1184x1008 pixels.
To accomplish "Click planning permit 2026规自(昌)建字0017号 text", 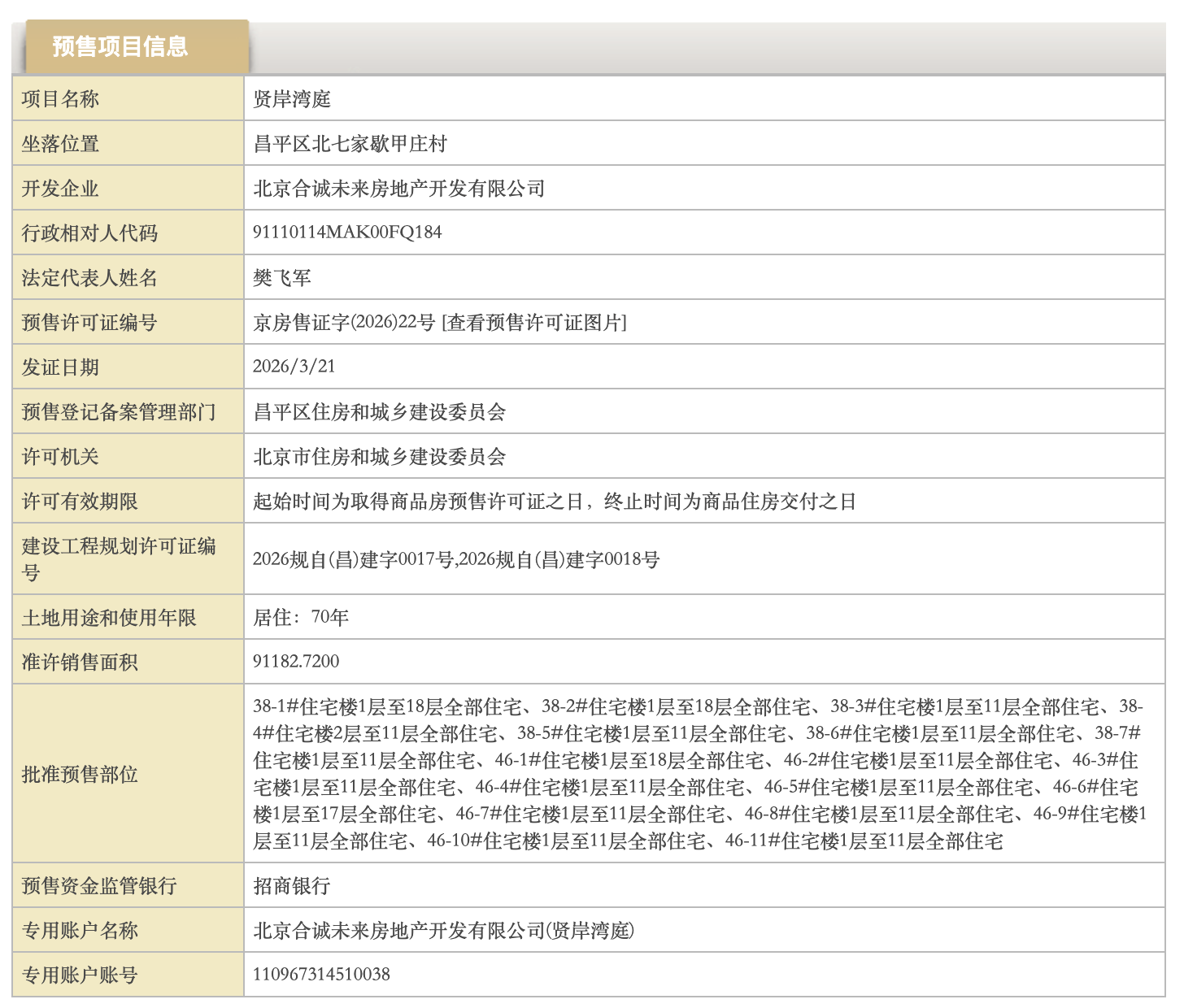I will tap(353, 559).
